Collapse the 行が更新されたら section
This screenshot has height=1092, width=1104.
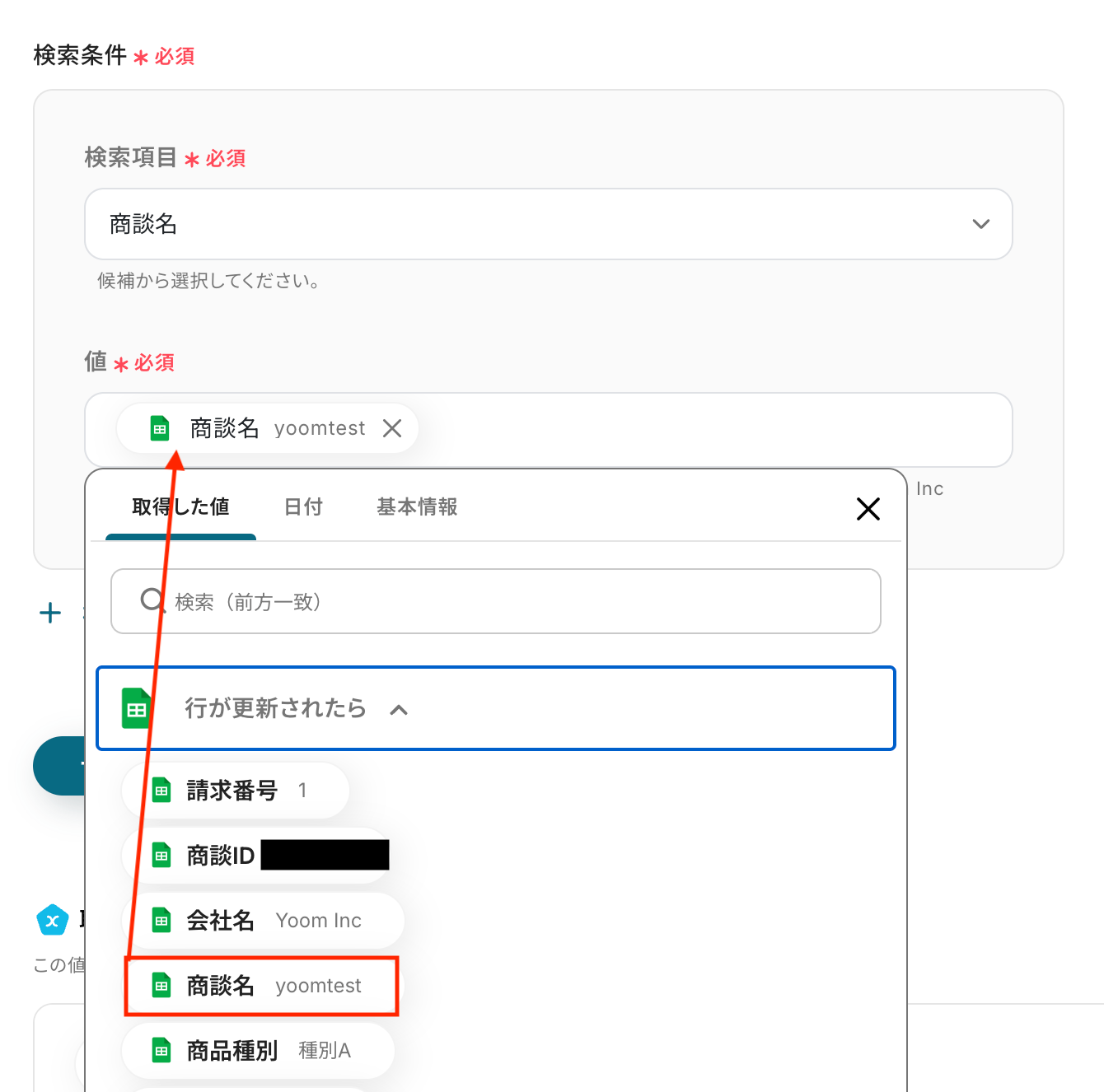click(399, 709)
